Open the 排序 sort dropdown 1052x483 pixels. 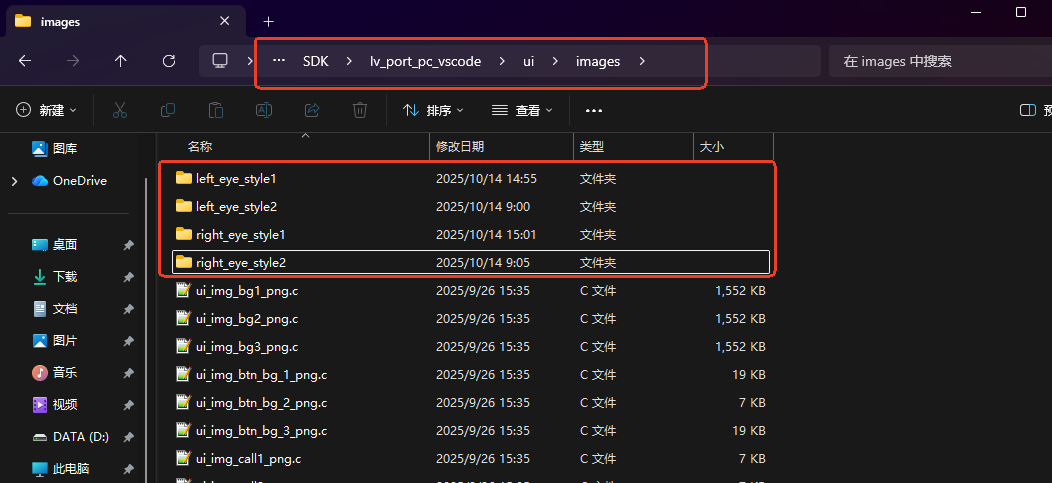433,110
